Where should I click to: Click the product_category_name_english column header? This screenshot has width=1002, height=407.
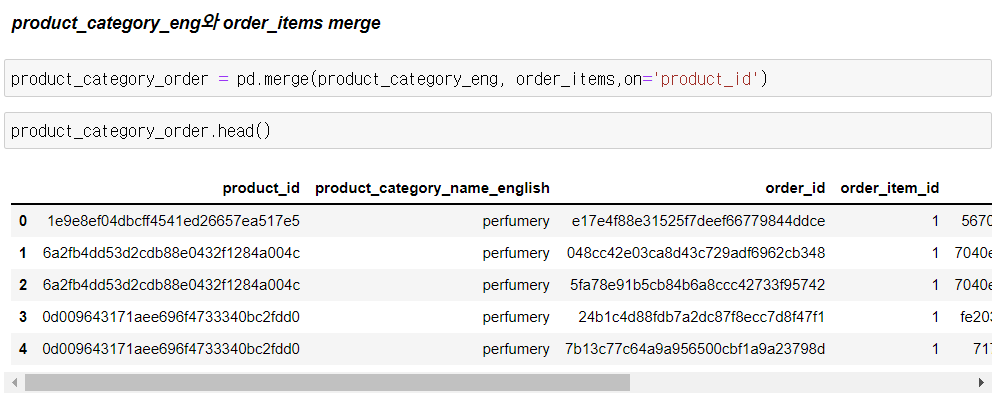[x=432, y=188]
